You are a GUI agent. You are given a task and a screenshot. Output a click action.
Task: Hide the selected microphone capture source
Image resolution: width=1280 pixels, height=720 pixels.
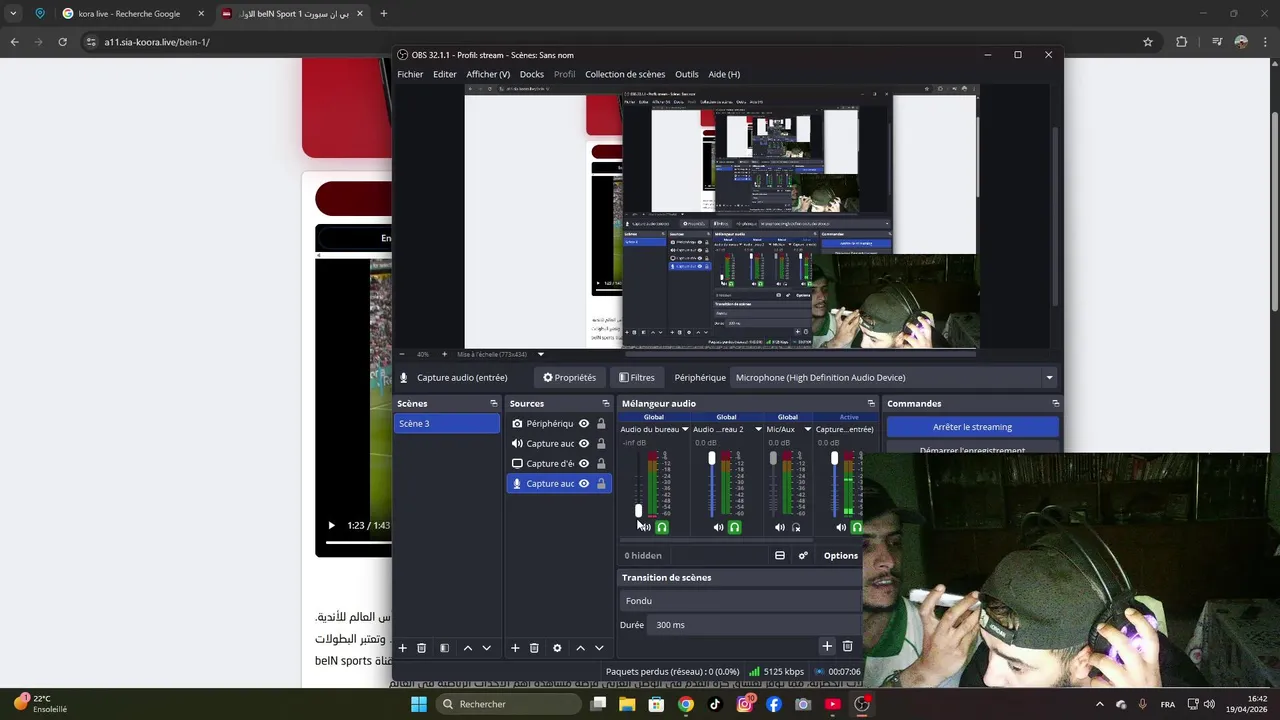coord(584,484)
